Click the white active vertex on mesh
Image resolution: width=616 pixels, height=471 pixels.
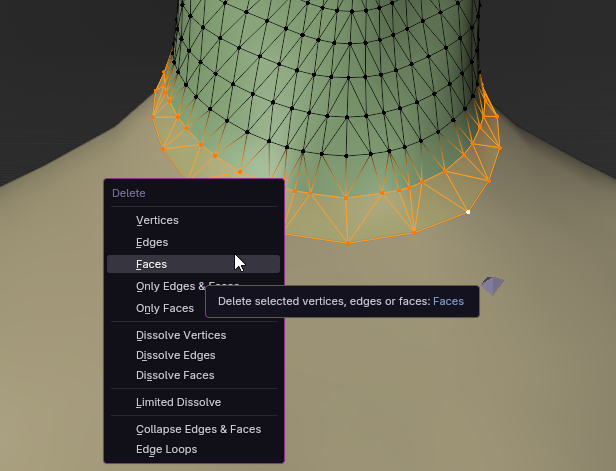[x=468, y=212]
